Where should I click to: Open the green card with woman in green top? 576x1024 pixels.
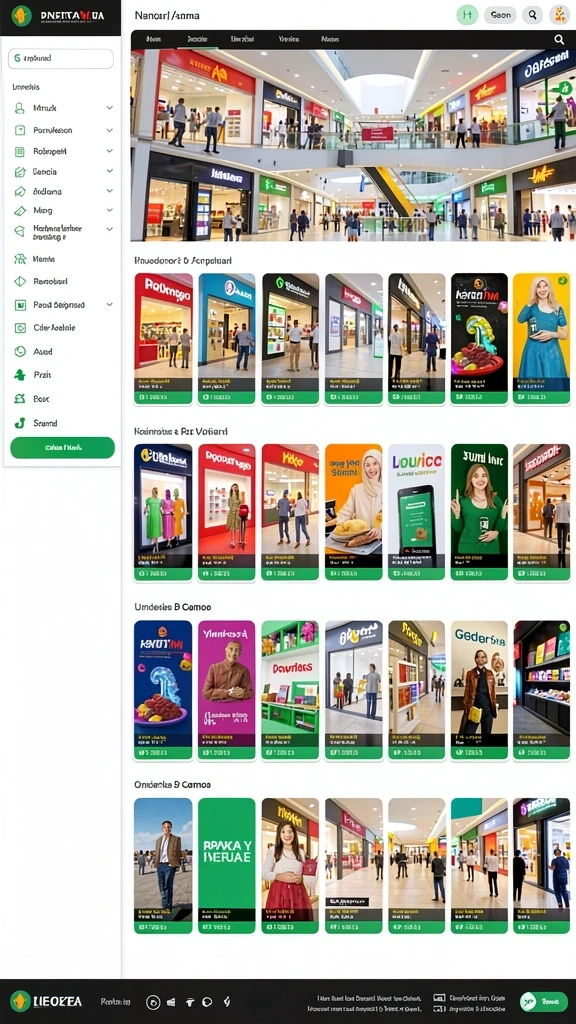479,512
